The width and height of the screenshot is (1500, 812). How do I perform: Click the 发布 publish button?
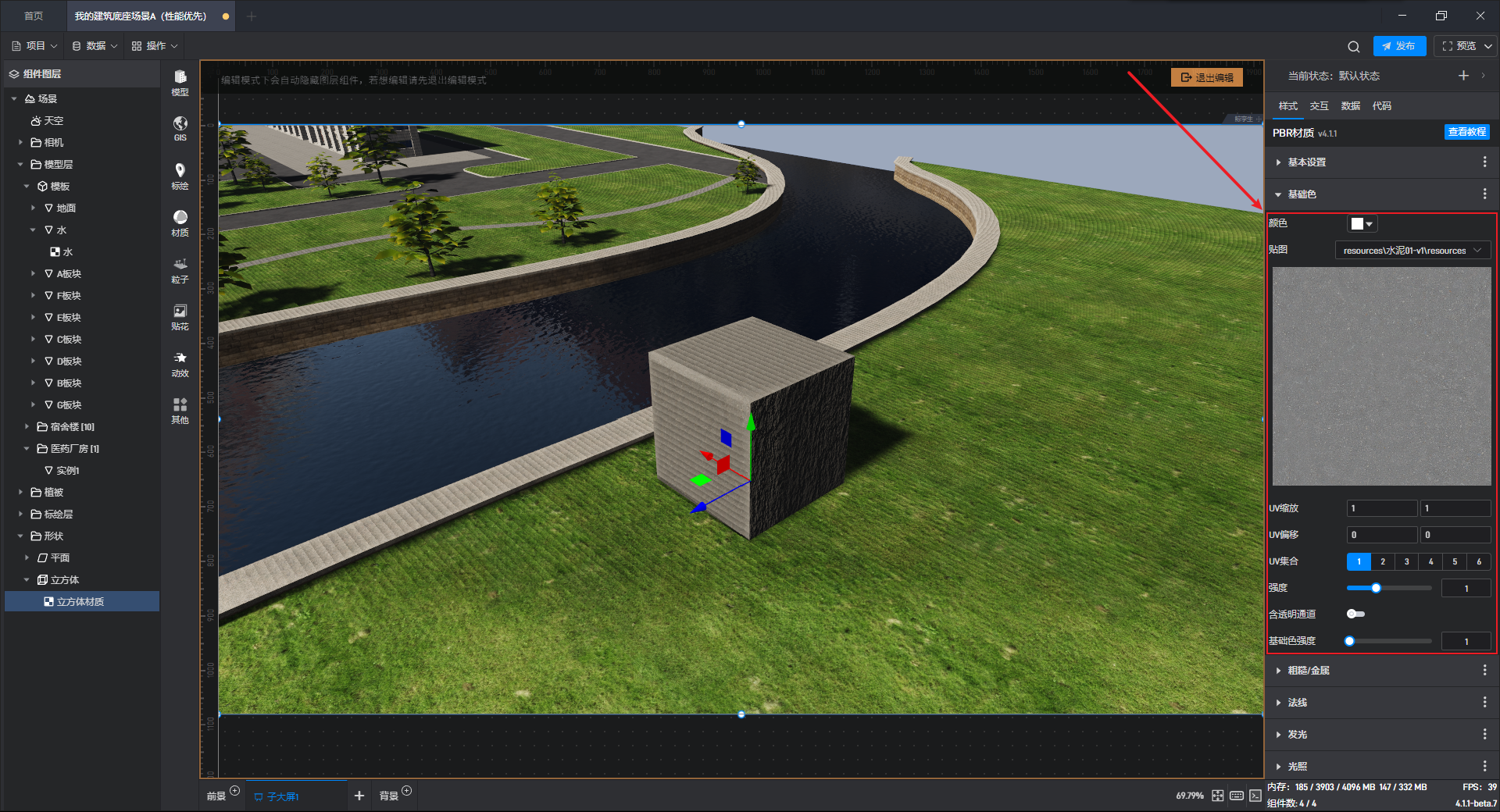[1398, 46]
